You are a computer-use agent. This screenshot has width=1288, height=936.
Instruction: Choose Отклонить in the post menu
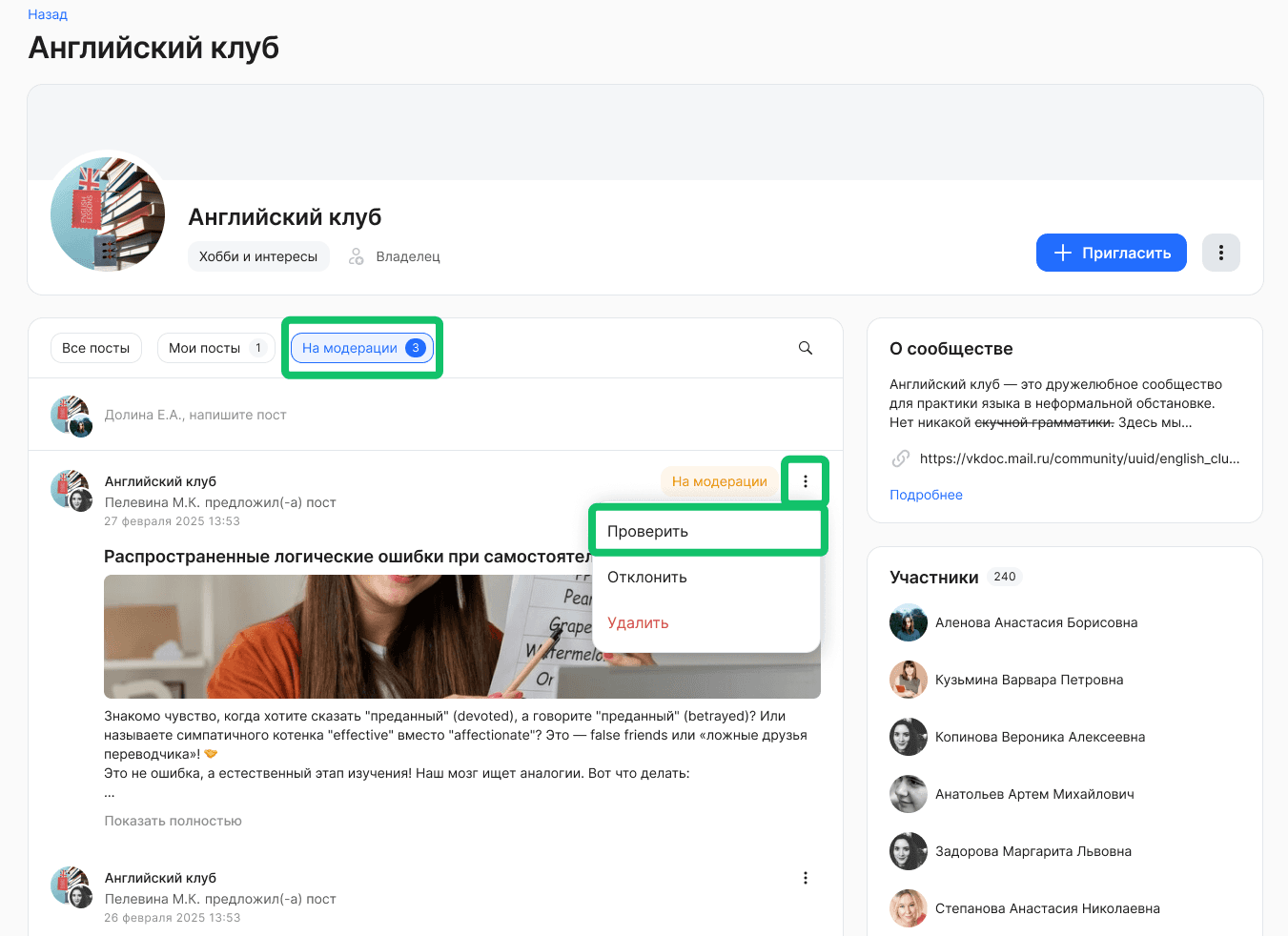coord(706,577)
